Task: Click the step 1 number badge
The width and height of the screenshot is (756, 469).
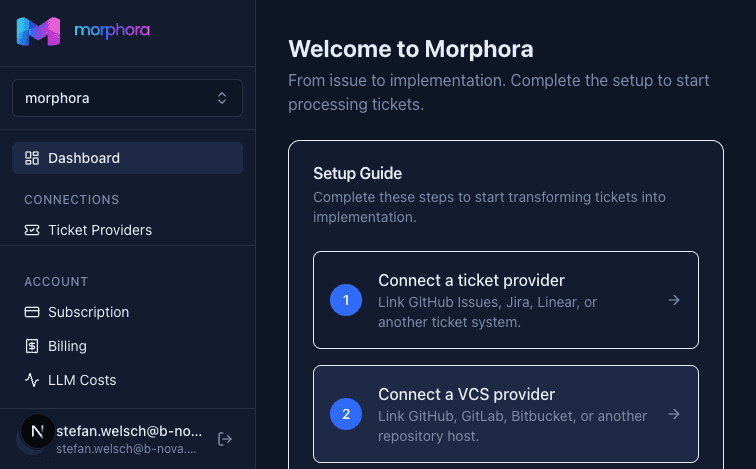Action: [346, 300]
